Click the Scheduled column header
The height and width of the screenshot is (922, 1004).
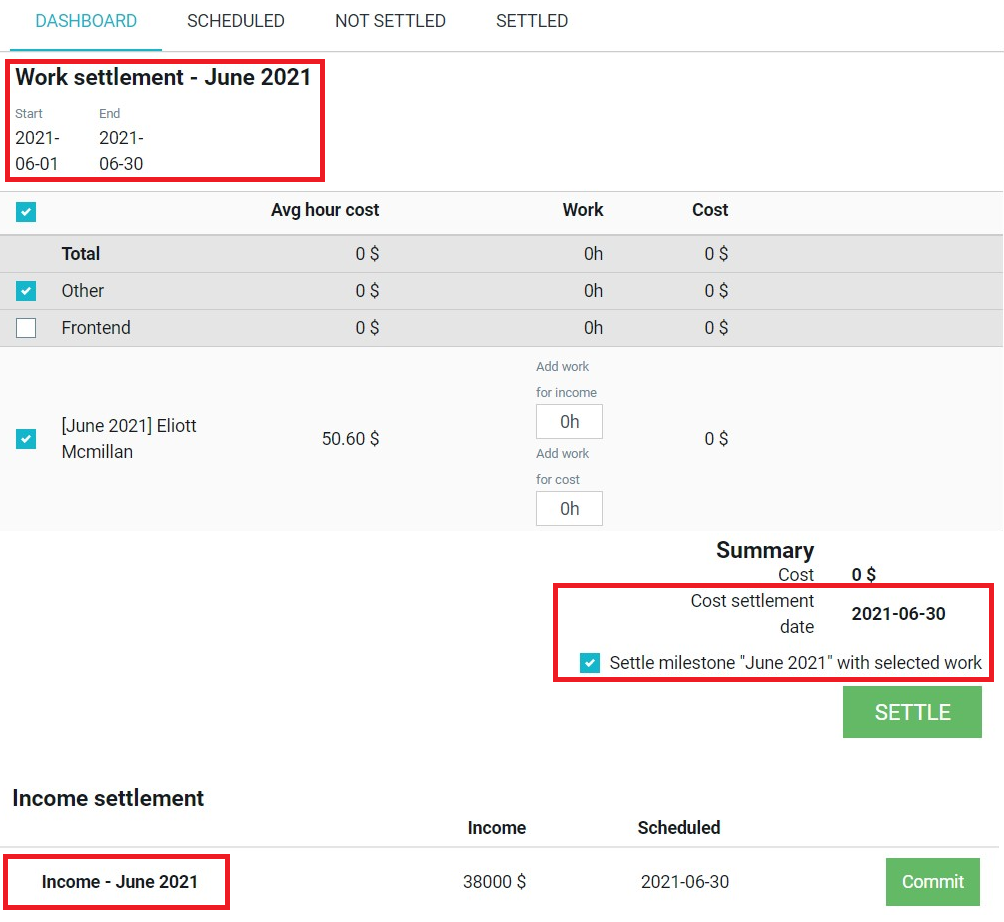point(679,827)
